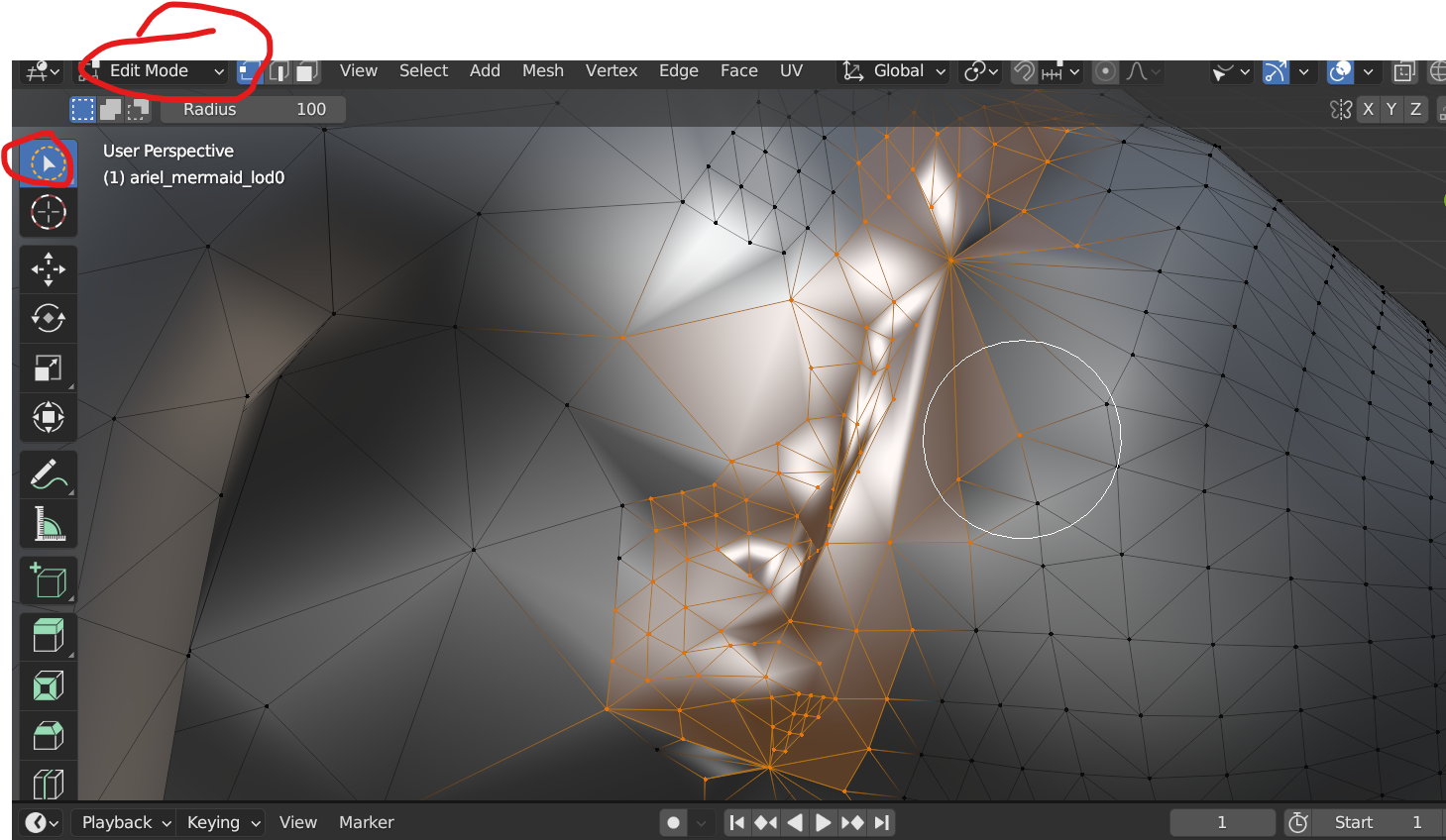Play animation in reverse
The height and width of the screenshot is (840, 1446).
click(794, 822)
